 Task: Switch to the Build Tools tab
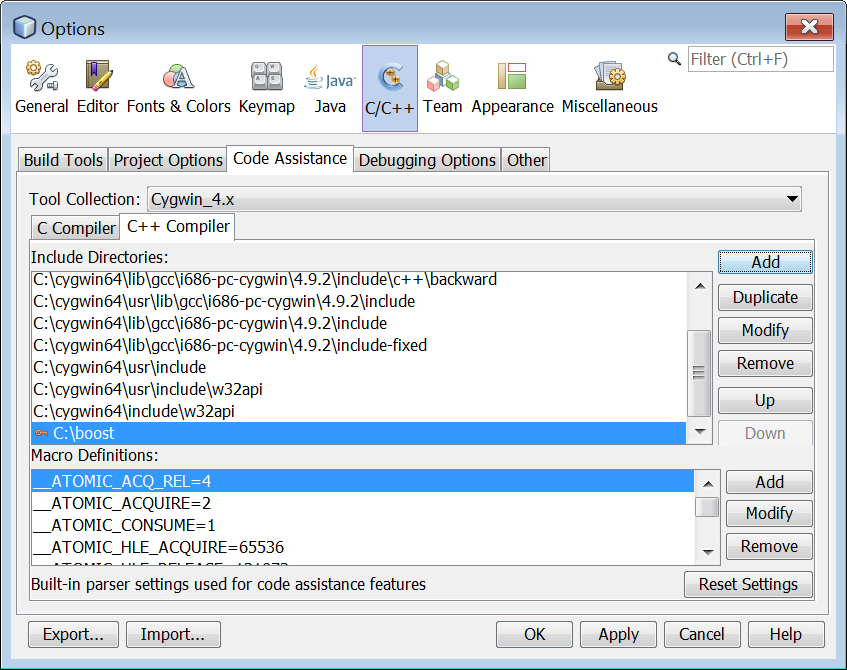pyautogui.click(x=63, y=160)
